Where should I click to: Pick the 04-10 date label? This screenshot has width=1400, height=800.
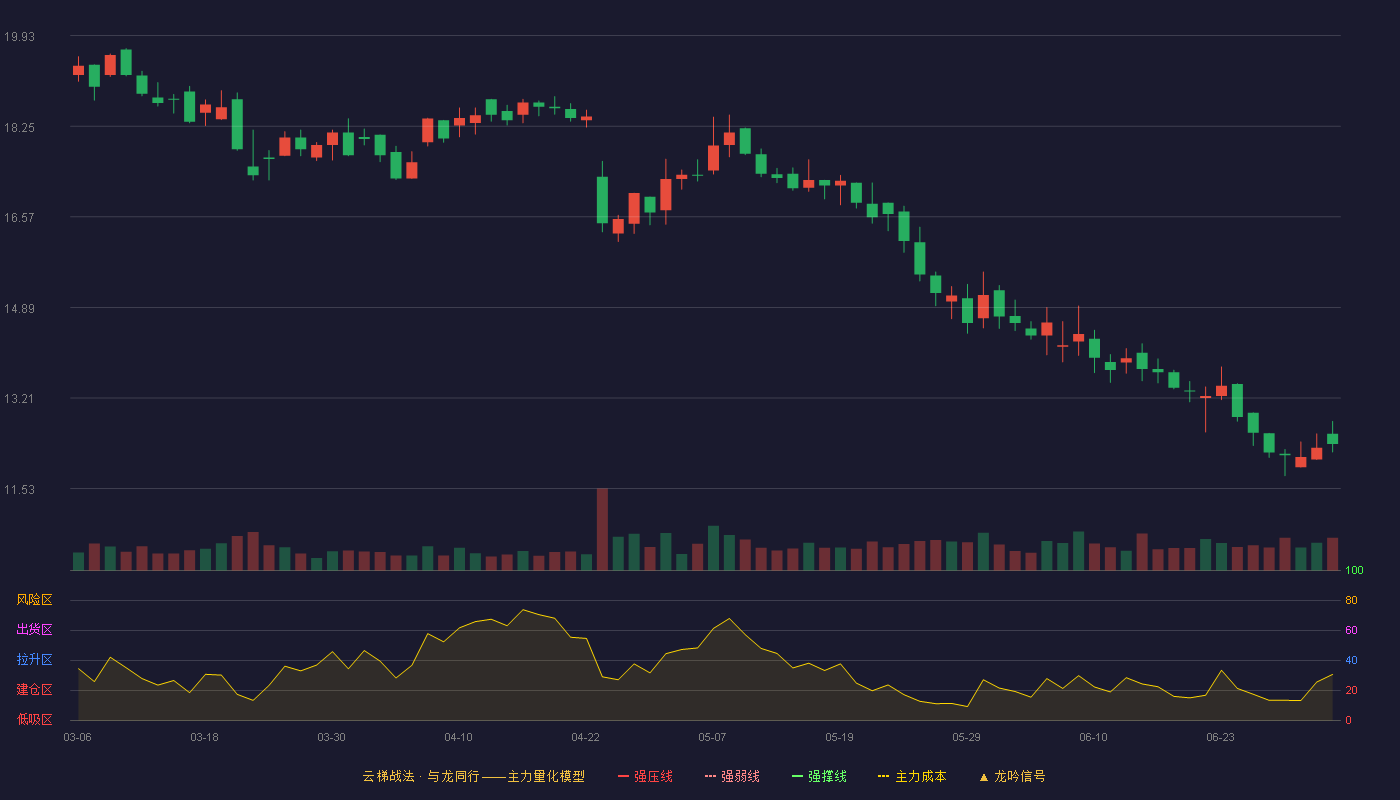pyautogui.click(x=458, y=737)
